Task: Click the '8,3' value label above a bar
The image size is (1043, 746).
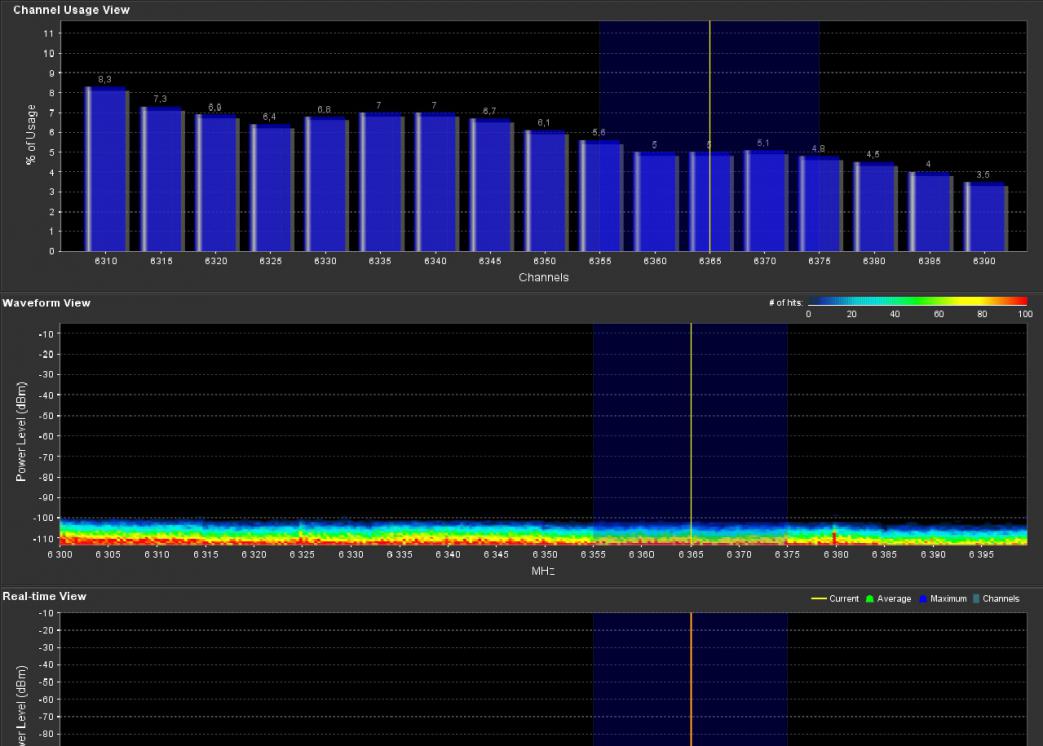Action: [x=104, y=80]
